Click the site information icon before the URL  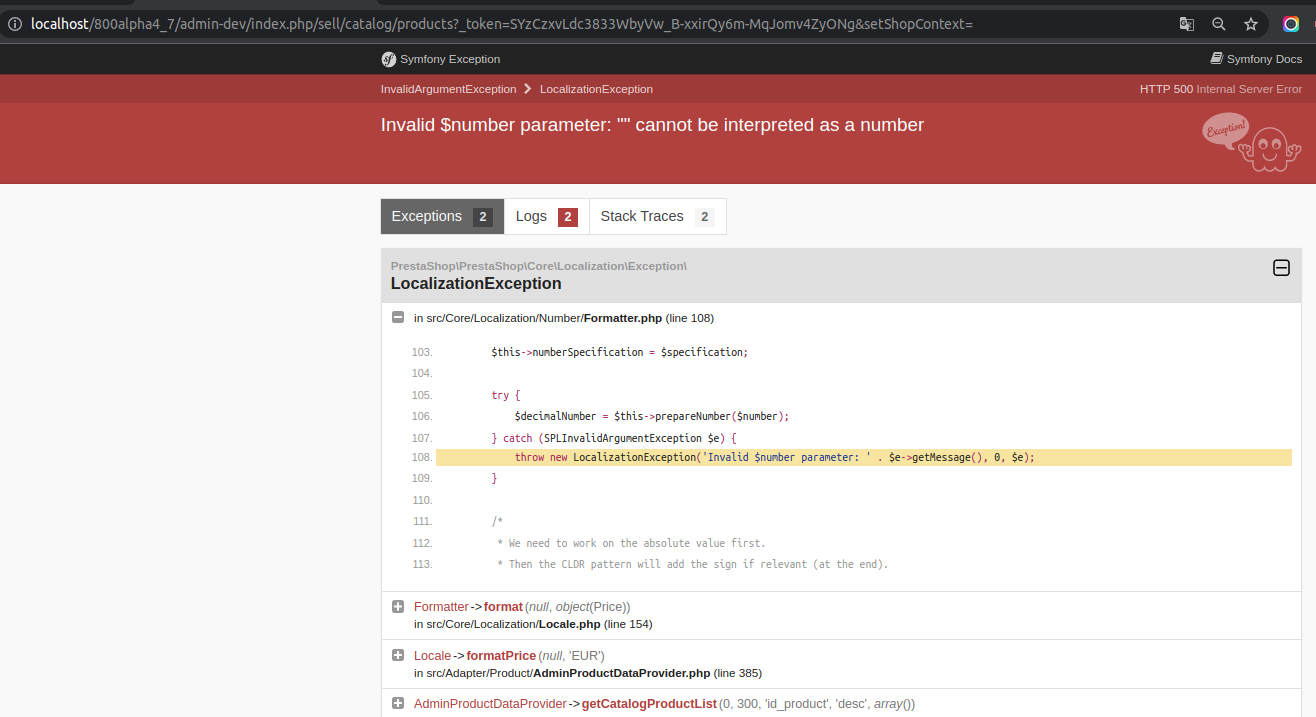[x=15, y=23]
